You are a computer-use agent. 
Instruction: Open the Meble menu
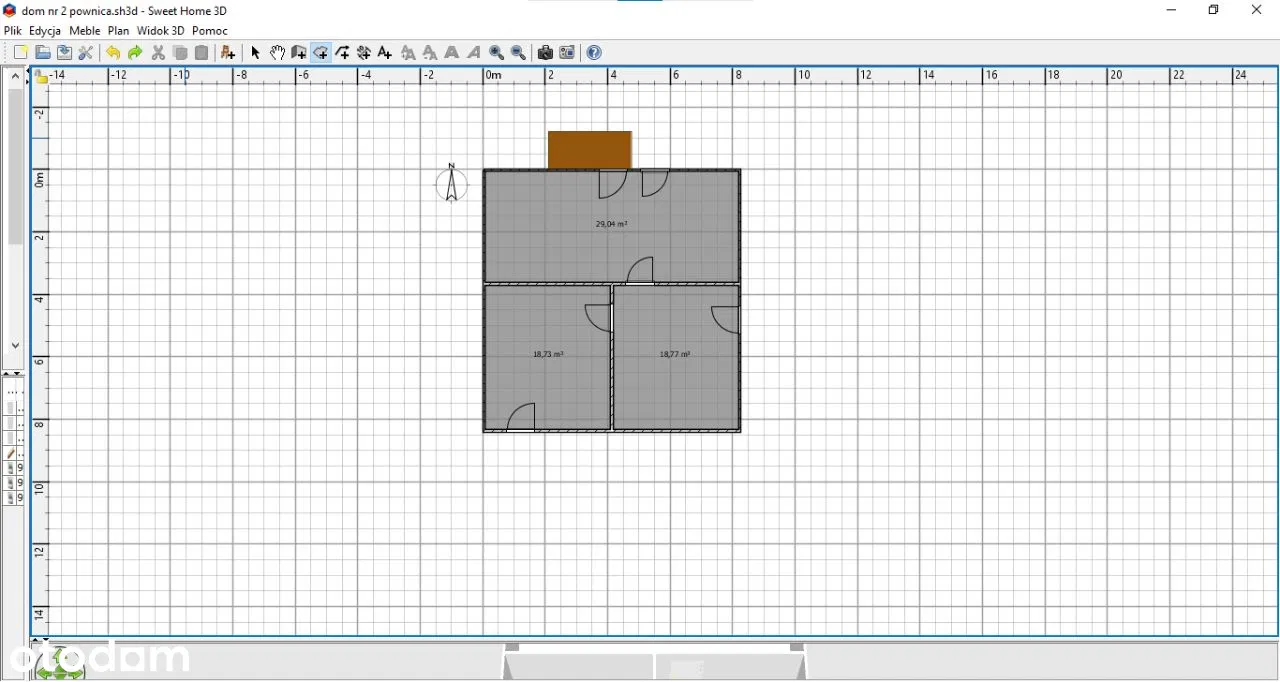tap(84, 31)
